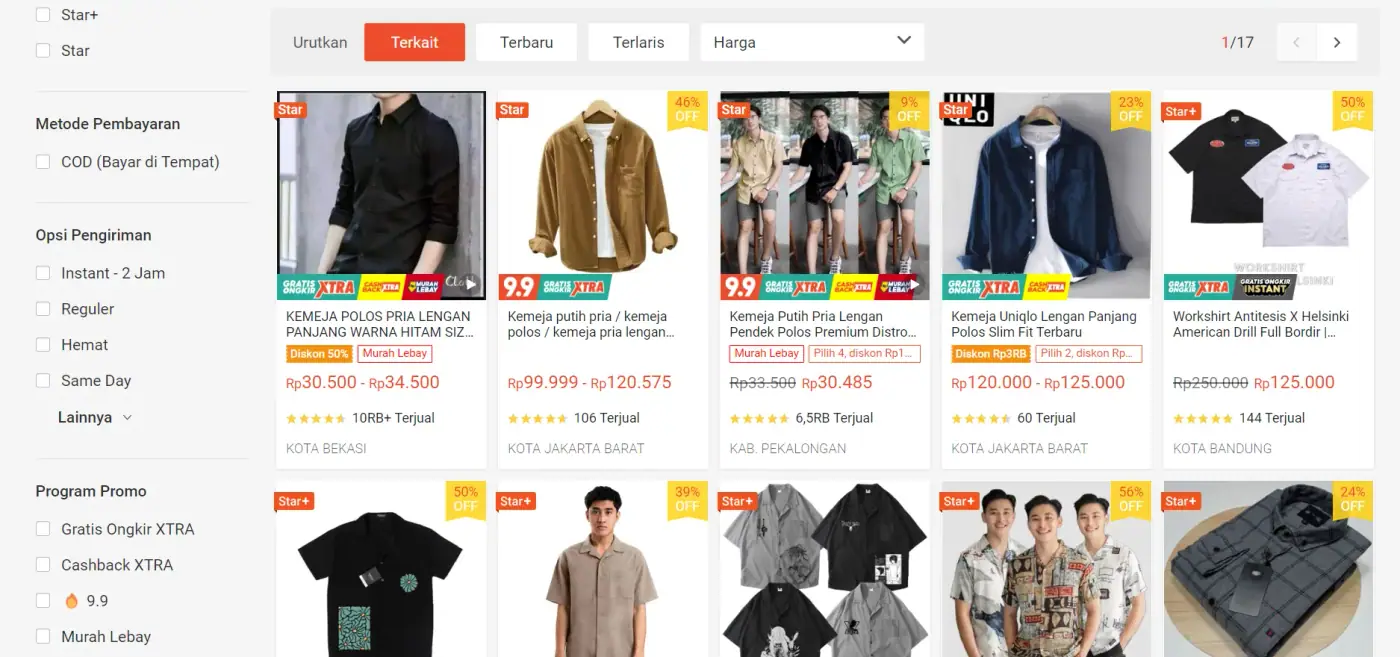This screenshot has width=1400, height=657.
Task: Click Murah Lebay banner on black KEMEJA POLOS card
Action: coord(424,287)
